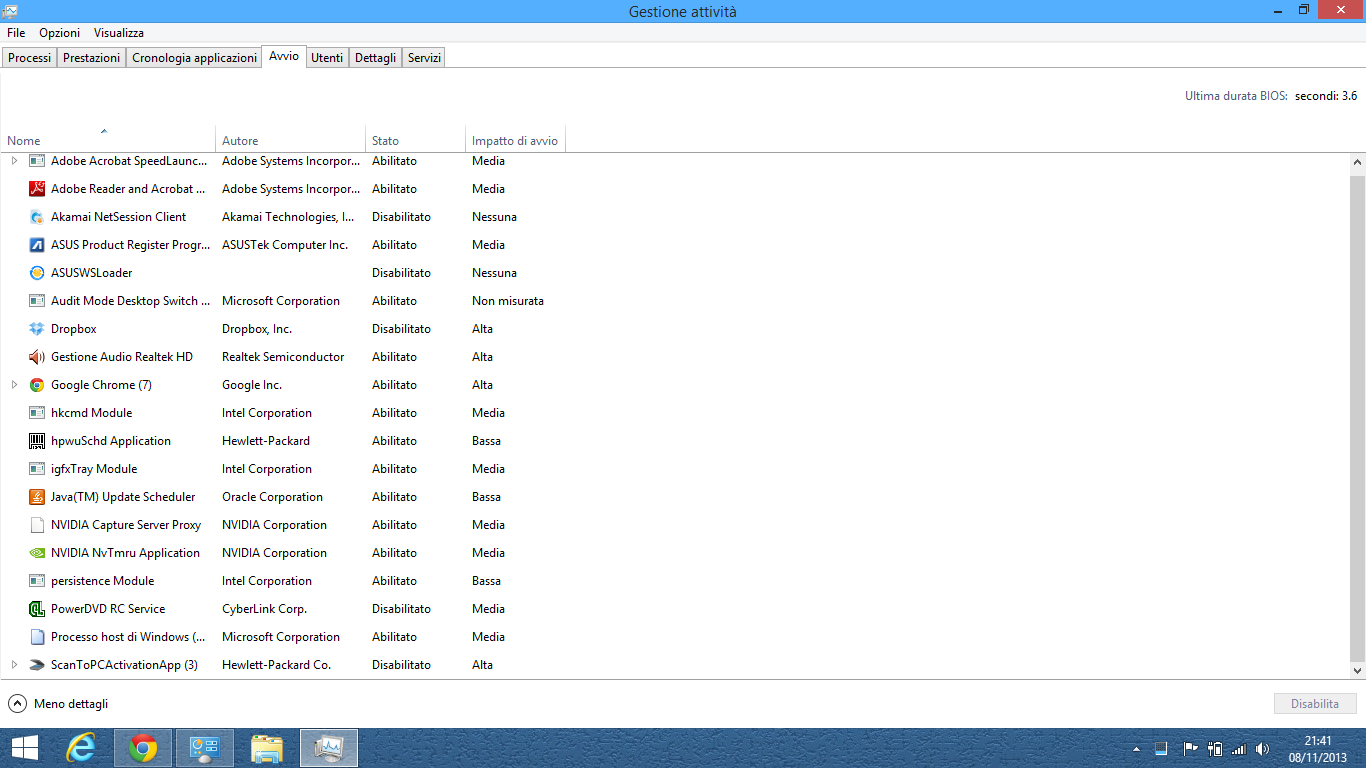Click Oracle Corporation author cell
The height and width of the screenshot is (768, 1366).
[272, 497]
